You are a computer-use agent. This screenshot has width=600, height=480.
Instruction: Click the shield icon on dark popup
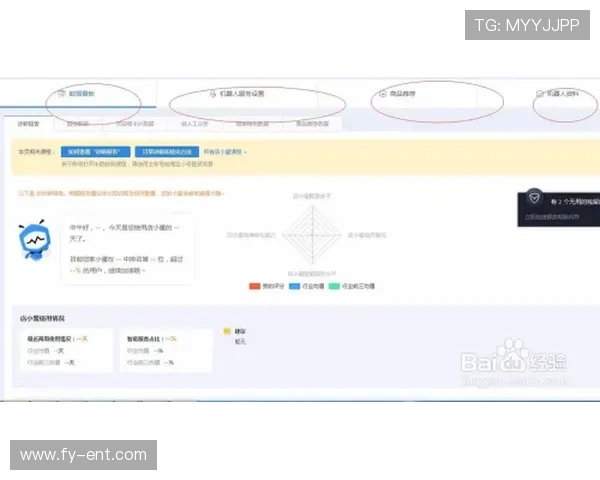[x=534, y=198]
